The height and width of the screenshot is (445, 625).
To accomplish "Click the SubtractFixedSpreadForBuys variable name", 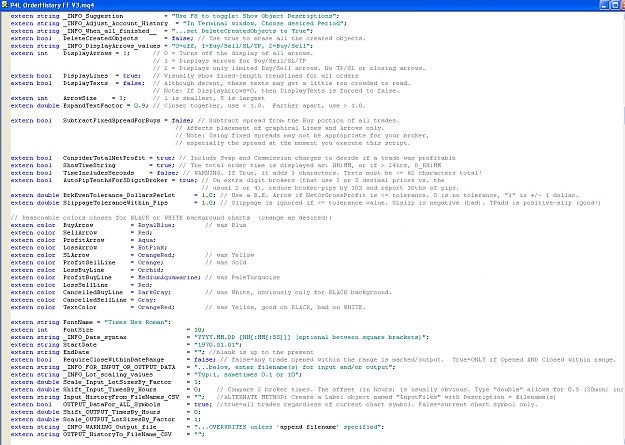I will click(x=112, y=120).
